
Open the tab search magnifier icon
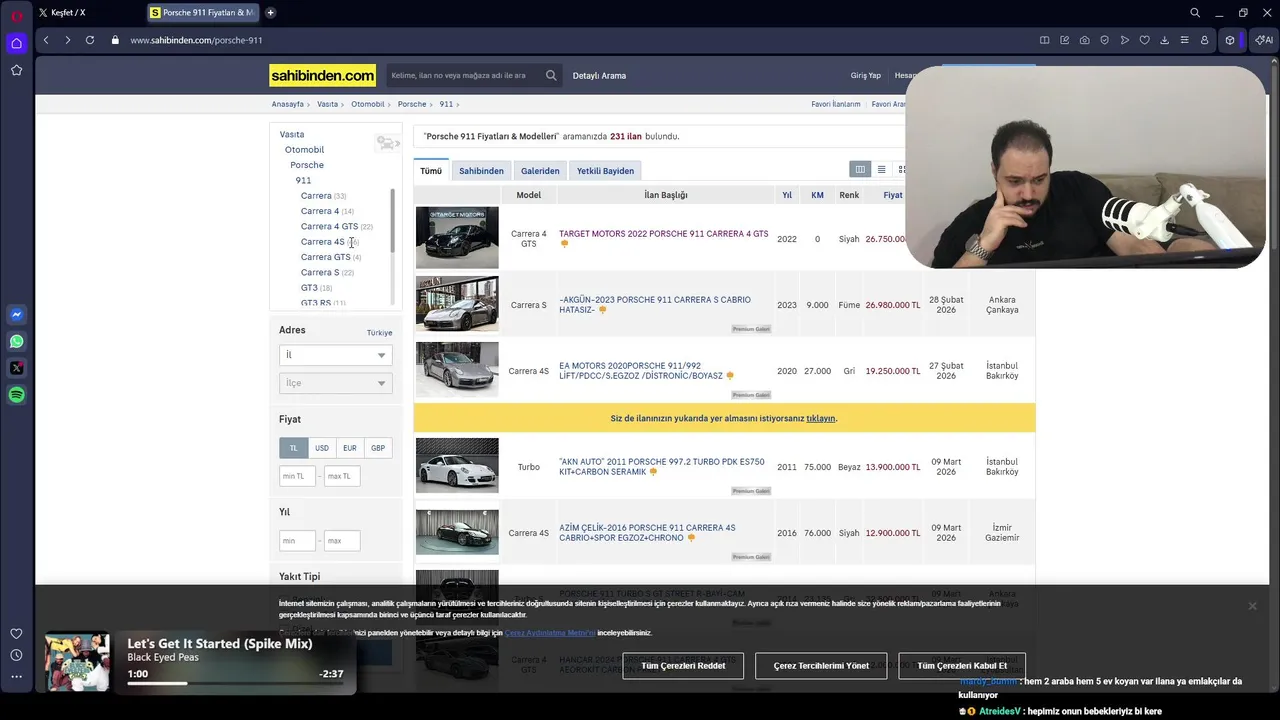[1195, 13]
